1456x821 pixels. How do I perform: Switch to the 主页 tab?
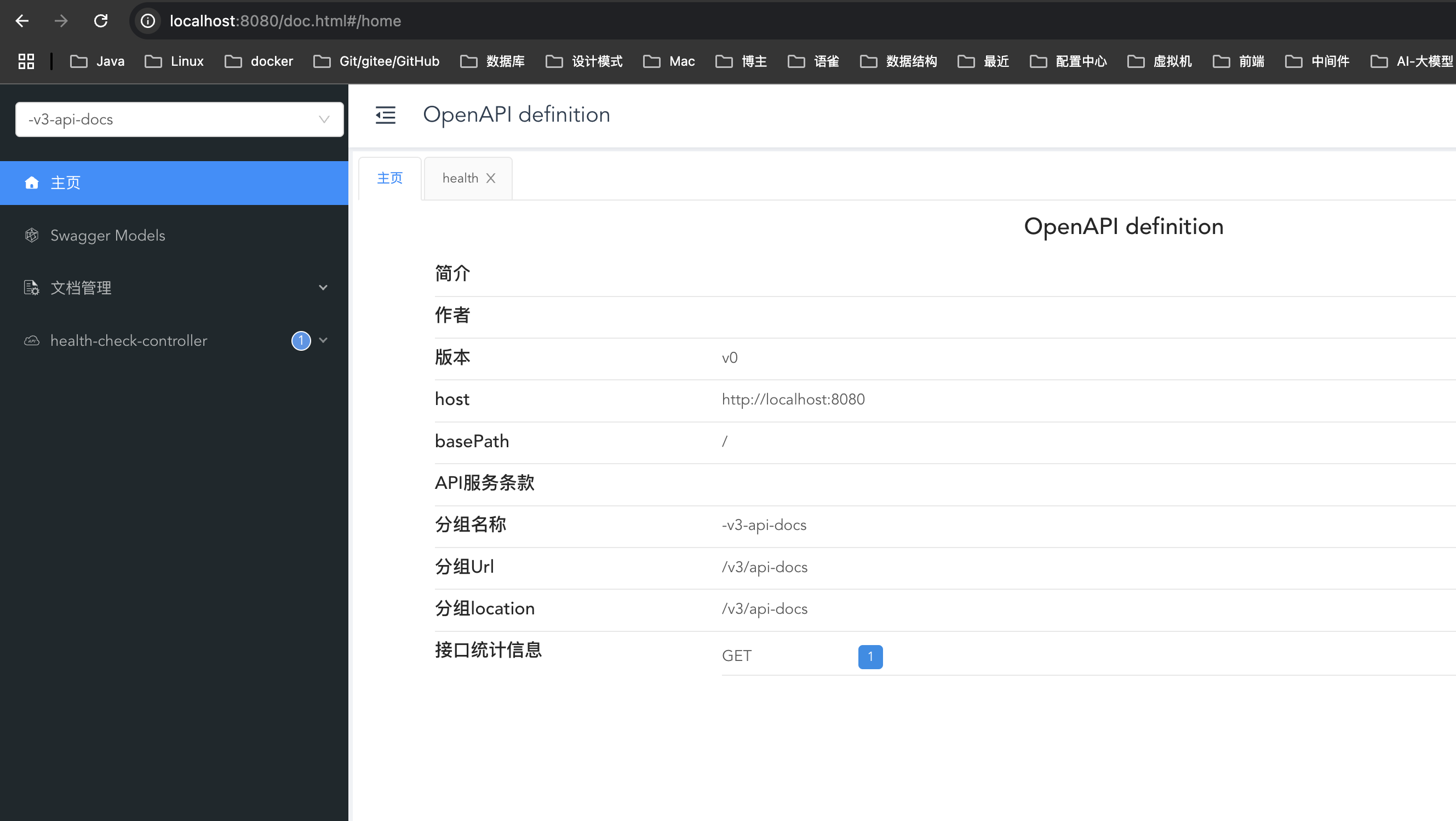click(389, 178)
